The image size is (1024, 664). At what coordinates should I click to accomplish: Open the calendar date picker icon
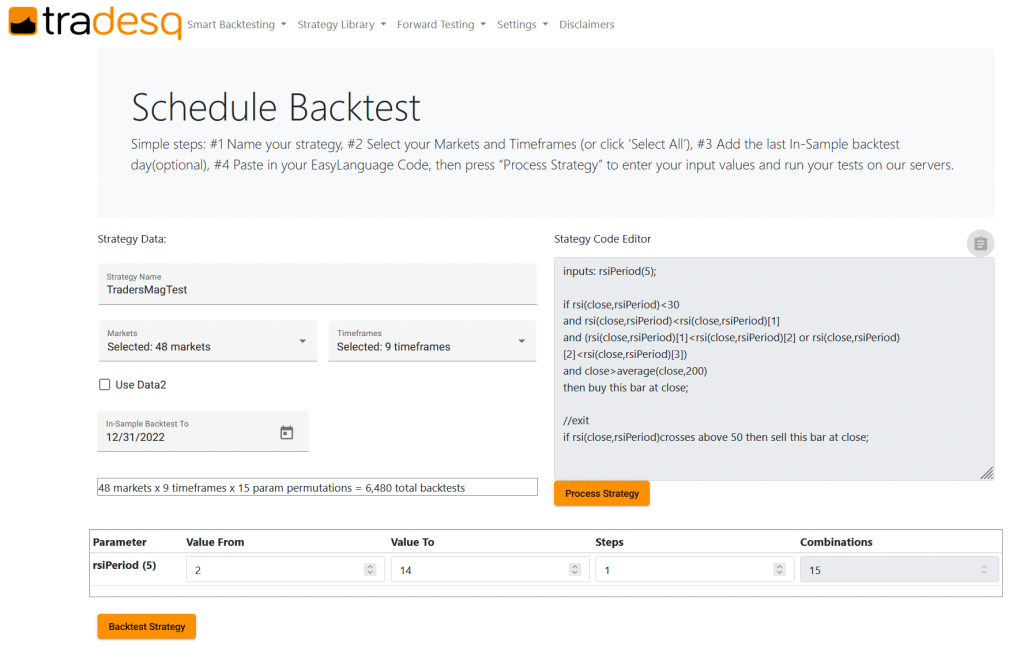click(287, 433)
